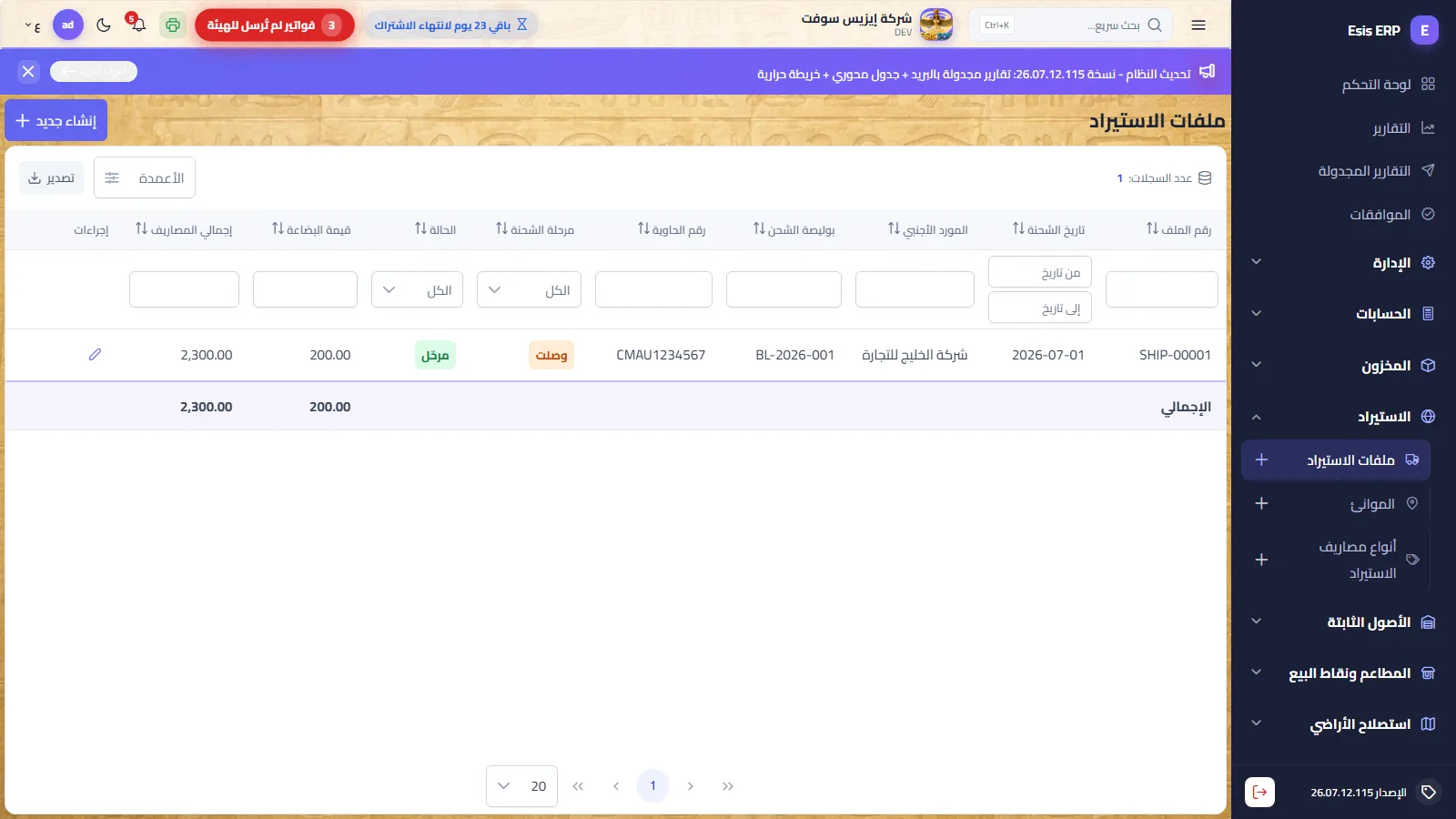The width and height of the screenshot is (1456, 819).
Task: Click the Export button
Action: [x=52, y=177]
